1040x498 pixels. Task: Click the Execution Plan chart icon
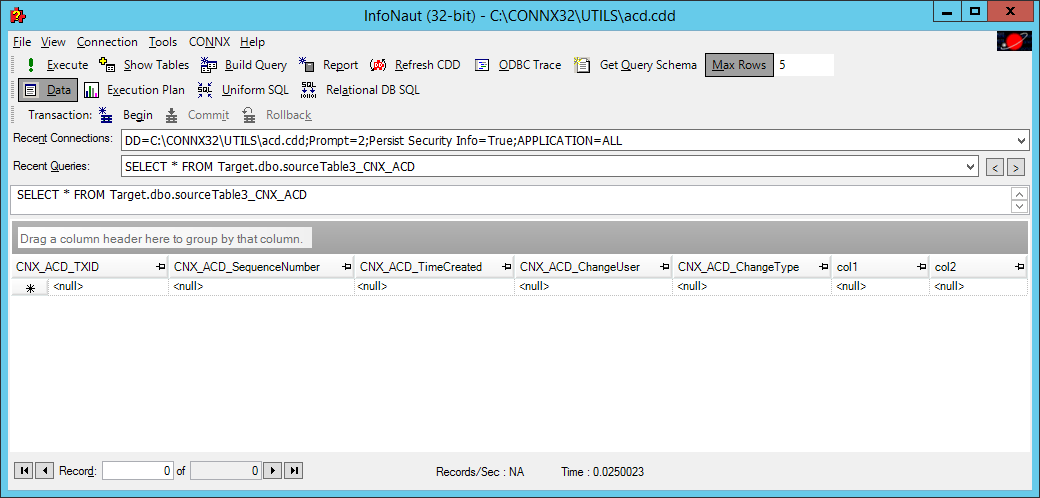[92, 90]
